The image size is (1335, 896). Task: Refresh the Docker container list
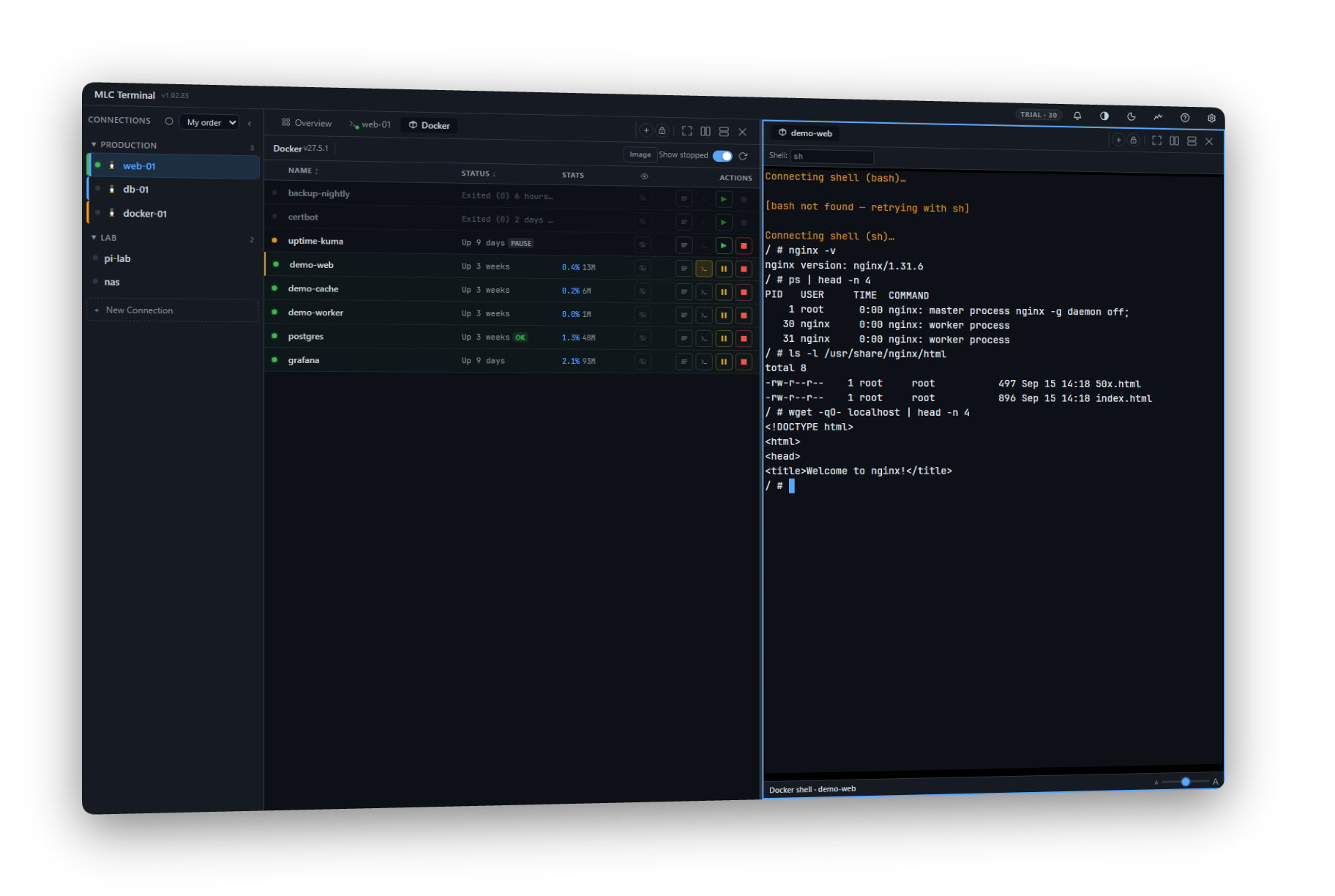click(x=744, y=156)
